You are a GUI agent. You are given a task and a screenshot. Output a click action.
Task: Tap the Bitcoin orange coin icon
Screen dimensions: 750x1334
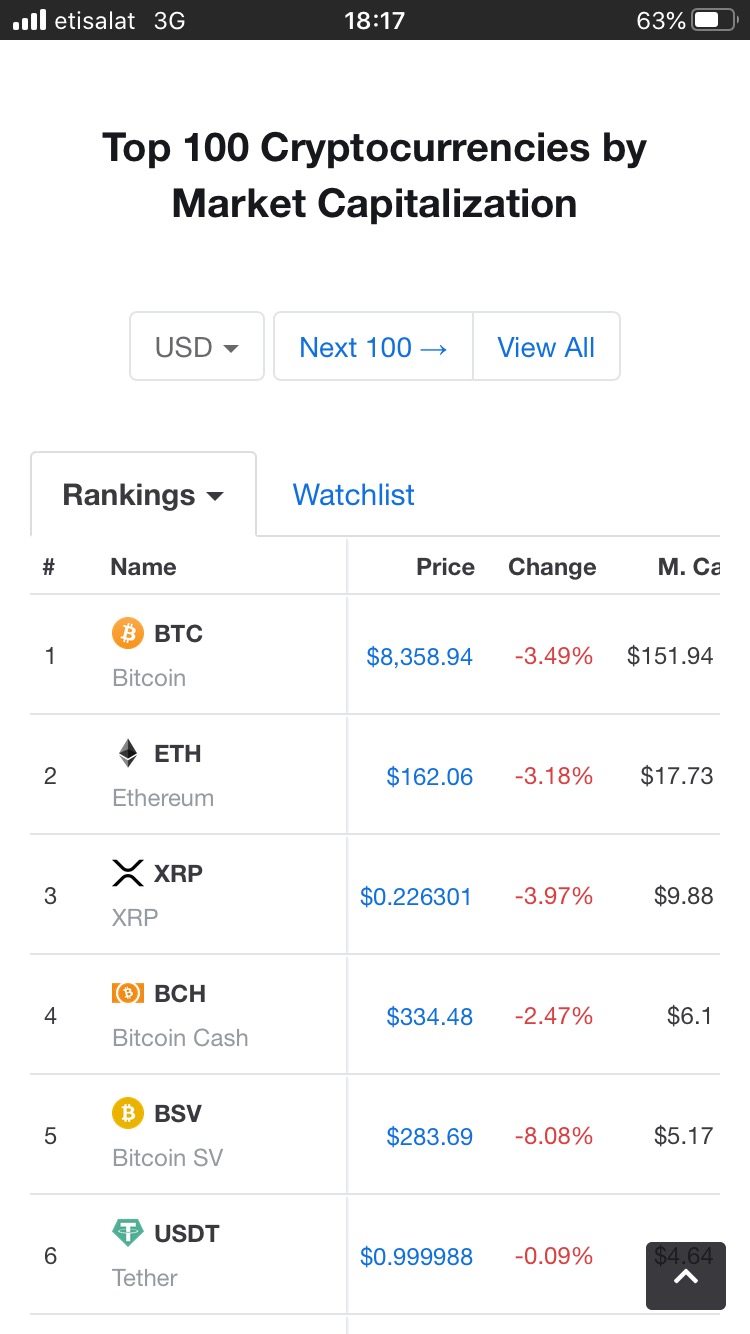pos(128,633)
